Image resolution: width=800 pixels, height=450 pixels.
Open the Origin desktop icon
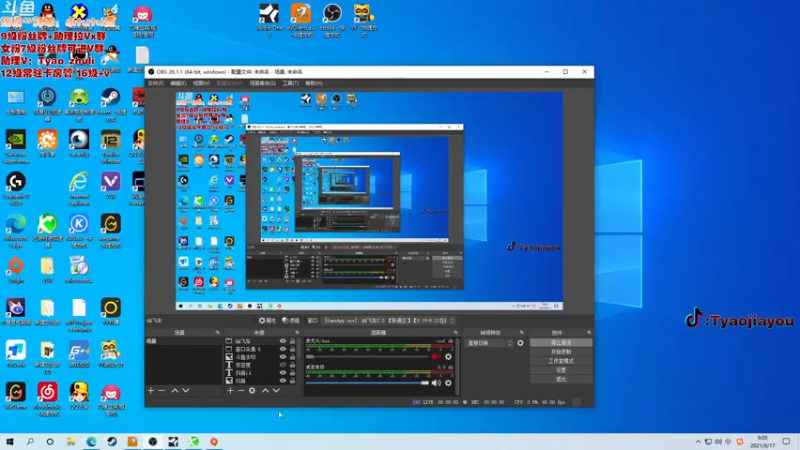pyautogui.click(x=15, y=270)
